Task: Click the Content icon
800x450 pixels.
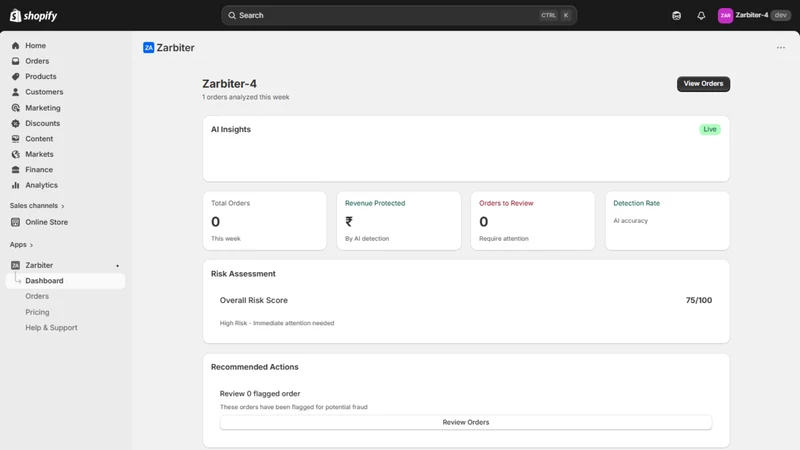Action: [x=15, y=139]
